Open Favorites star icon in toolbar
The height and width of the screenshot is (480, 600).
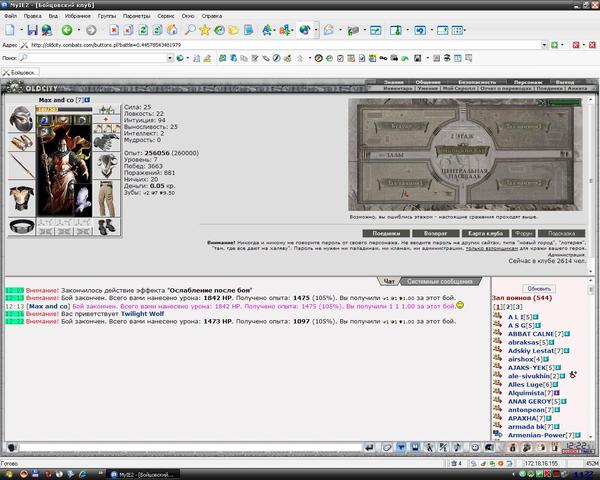pyautogui.click(x=205, y=30)
